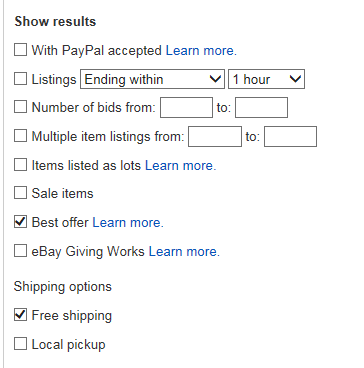The width and height of the screenshot is (364, 368).
Task: Focus the Number of bids from field
Action: 186,107
